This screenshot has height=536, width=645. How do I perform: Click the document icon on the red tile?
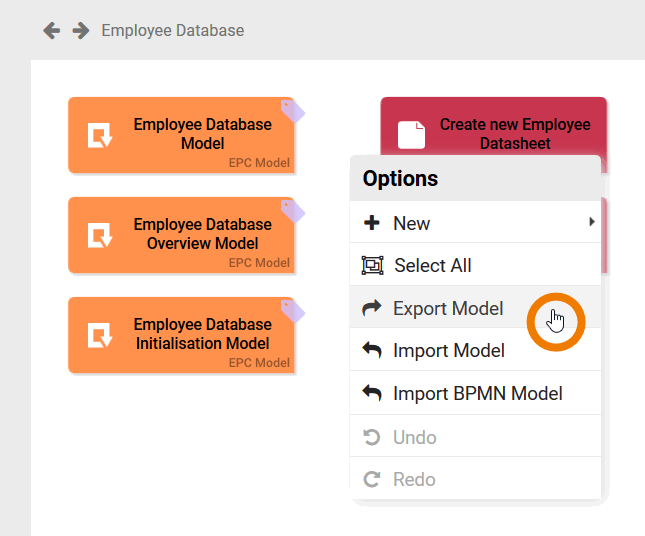click(411, 135)
